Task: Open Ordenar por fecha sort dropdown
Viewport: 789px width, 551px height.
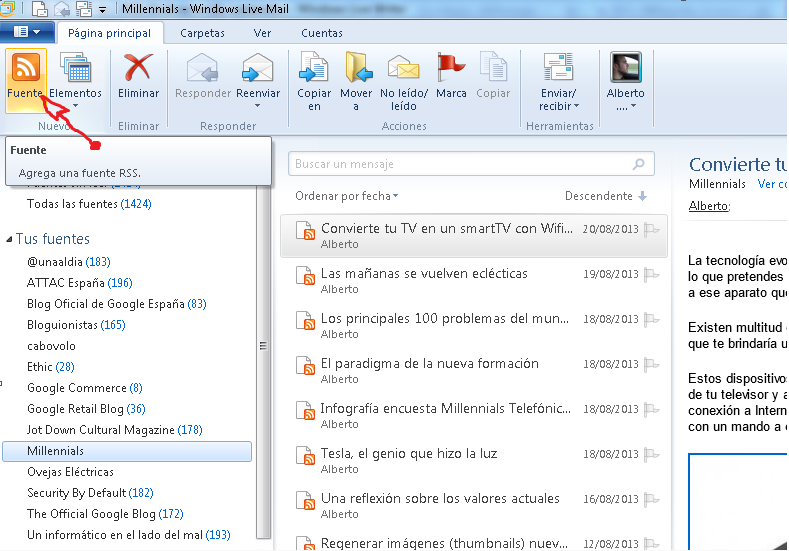Action: [346, 196]
